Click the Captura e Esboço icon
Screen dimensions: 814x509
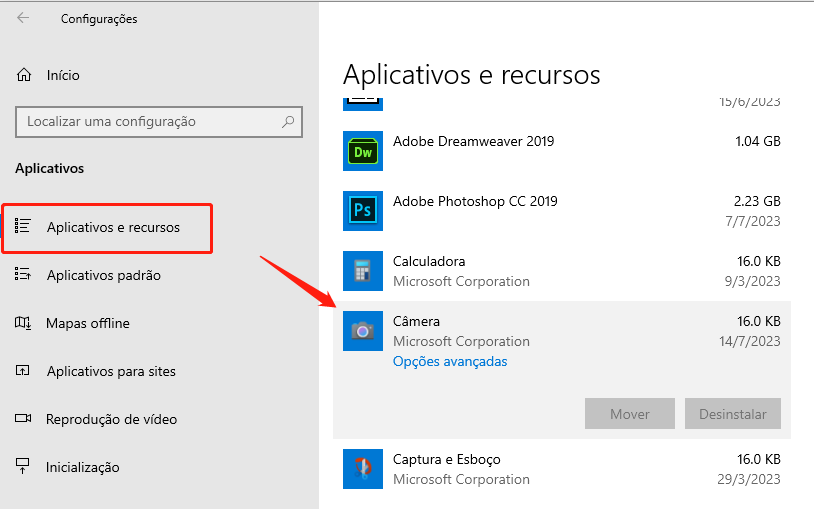(363, 469)
